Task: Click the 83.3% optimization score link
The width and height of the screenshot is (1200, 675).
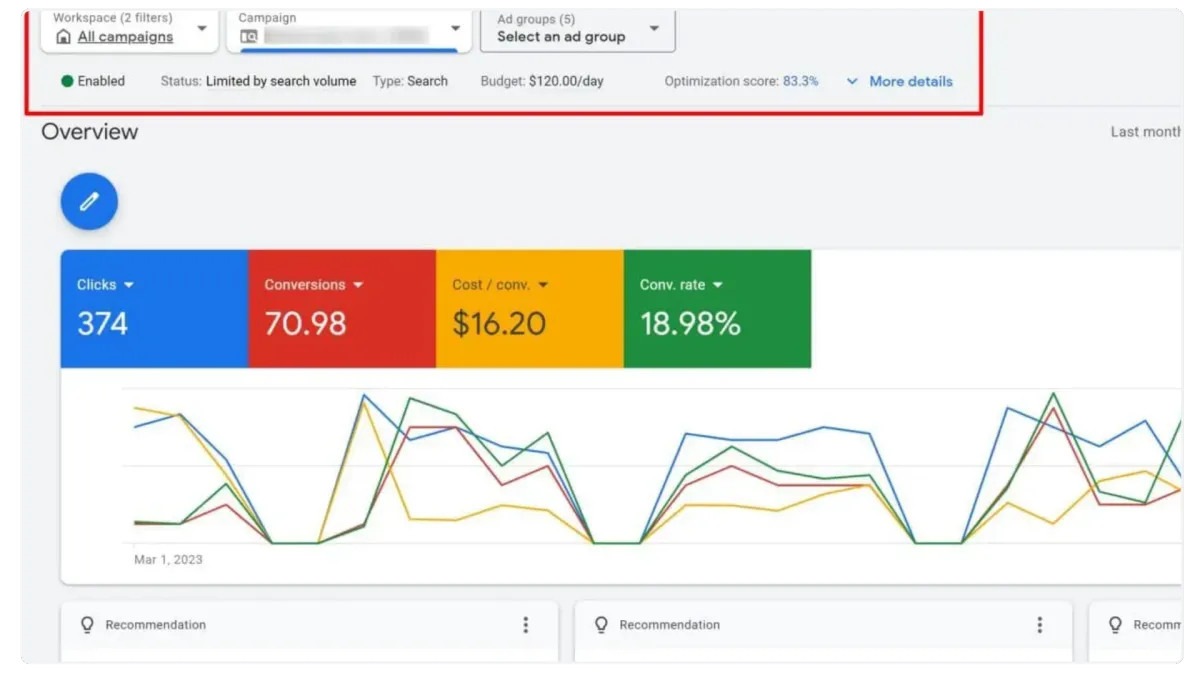Action: tap(800, 81)
